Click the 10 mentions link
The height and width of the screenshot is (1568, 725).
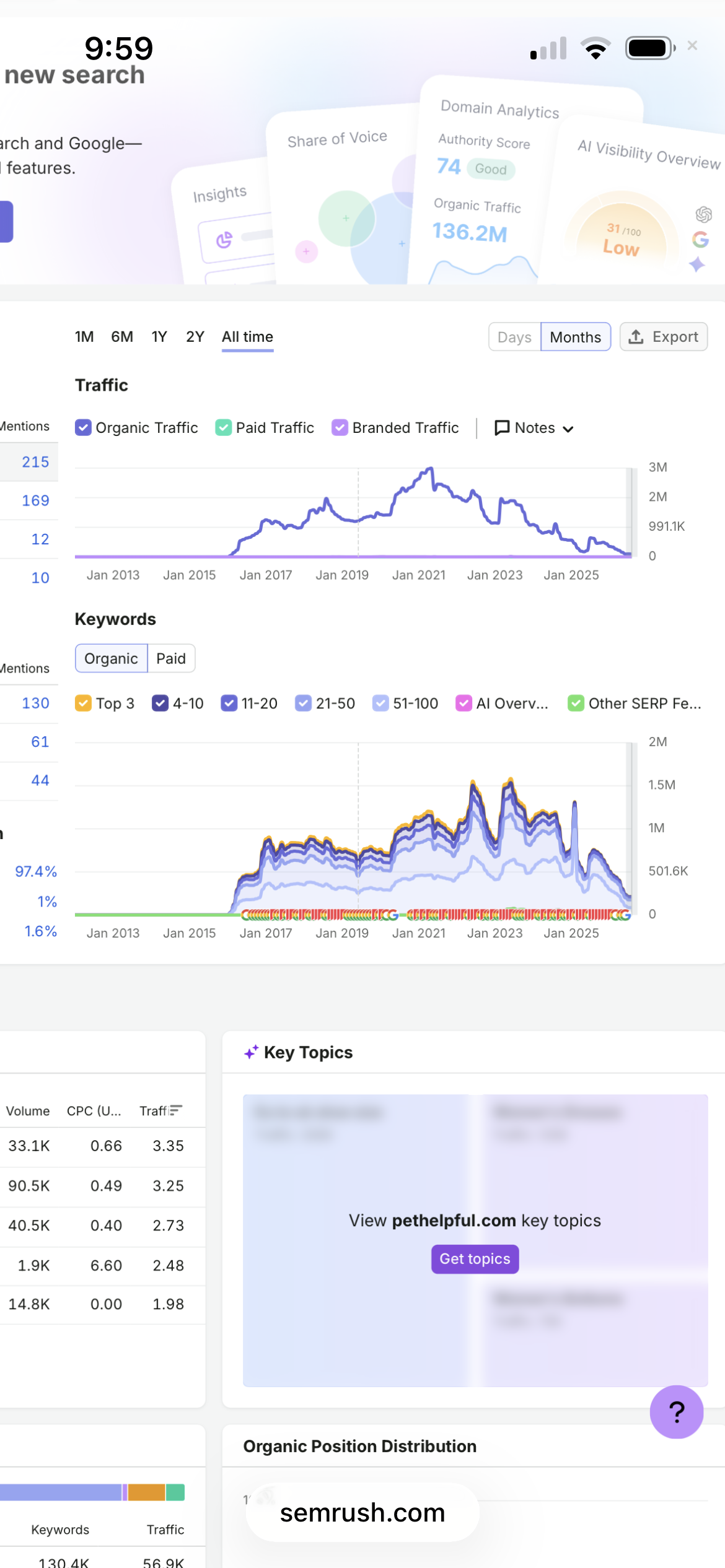40,578
